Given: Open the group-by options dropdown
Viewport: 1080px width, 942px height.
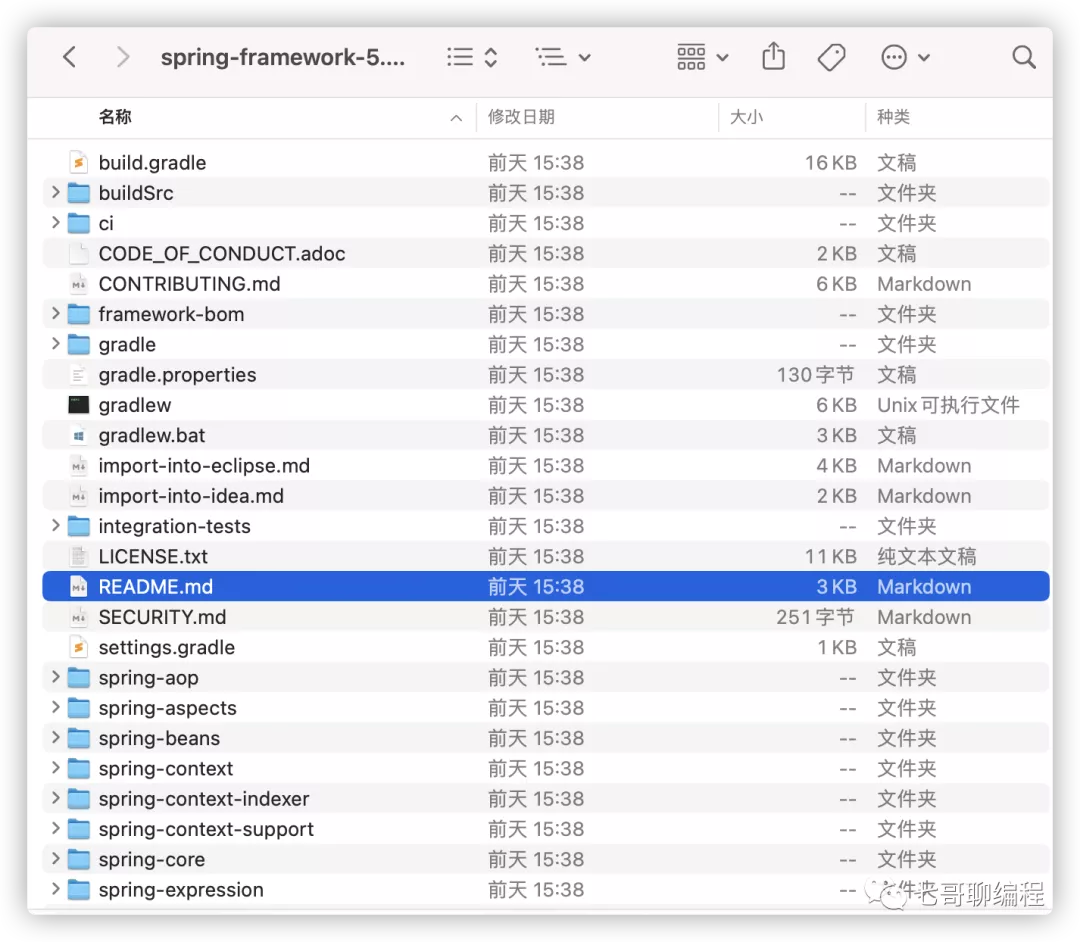Looking at the screenshot, I should [563, 57].
